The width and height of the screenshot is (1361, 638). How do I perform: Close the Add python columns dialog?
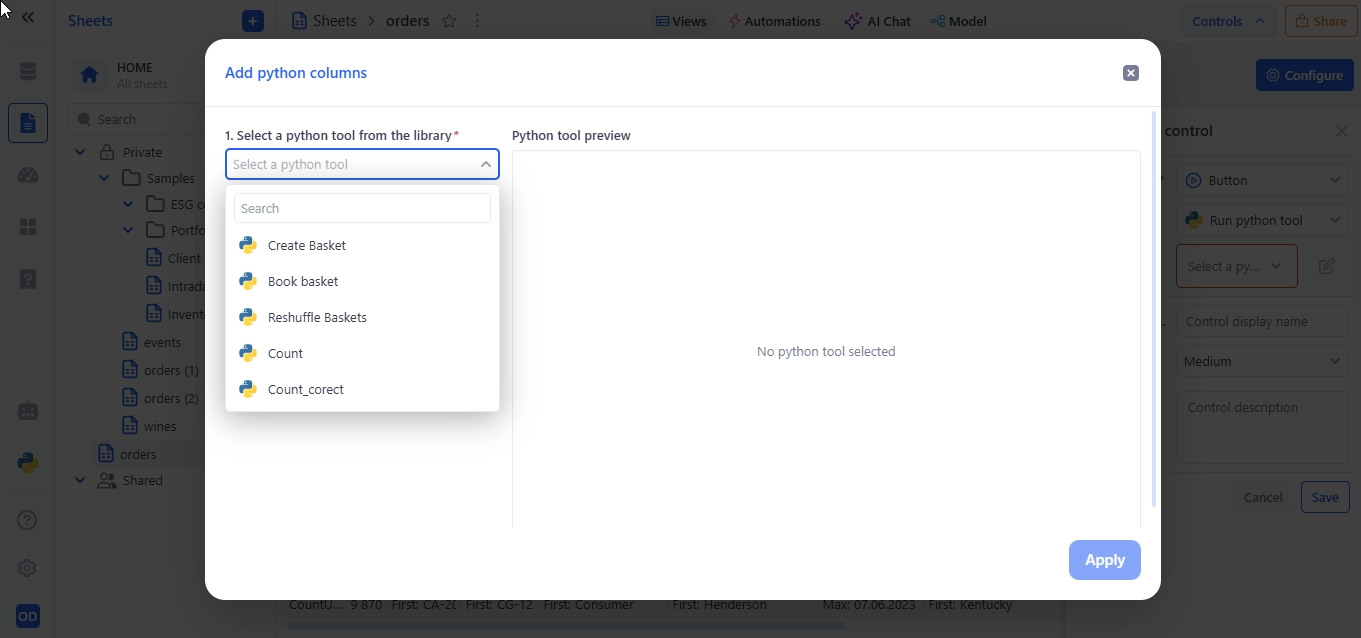[1130, 73]
